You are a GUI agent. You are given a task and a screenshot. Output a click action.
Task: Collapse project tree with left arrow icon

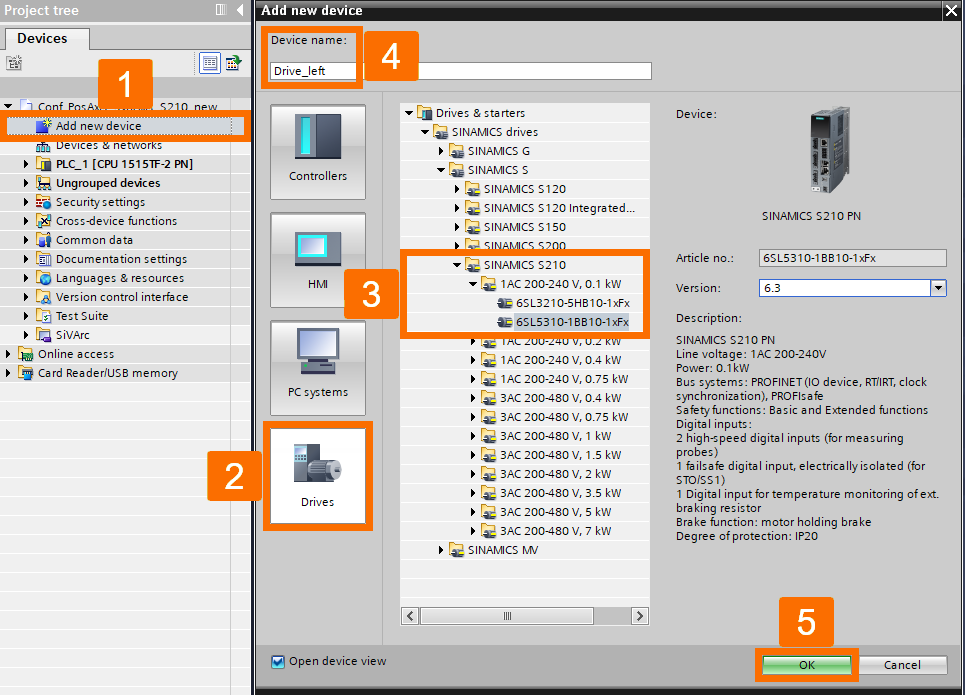[240, 10]
